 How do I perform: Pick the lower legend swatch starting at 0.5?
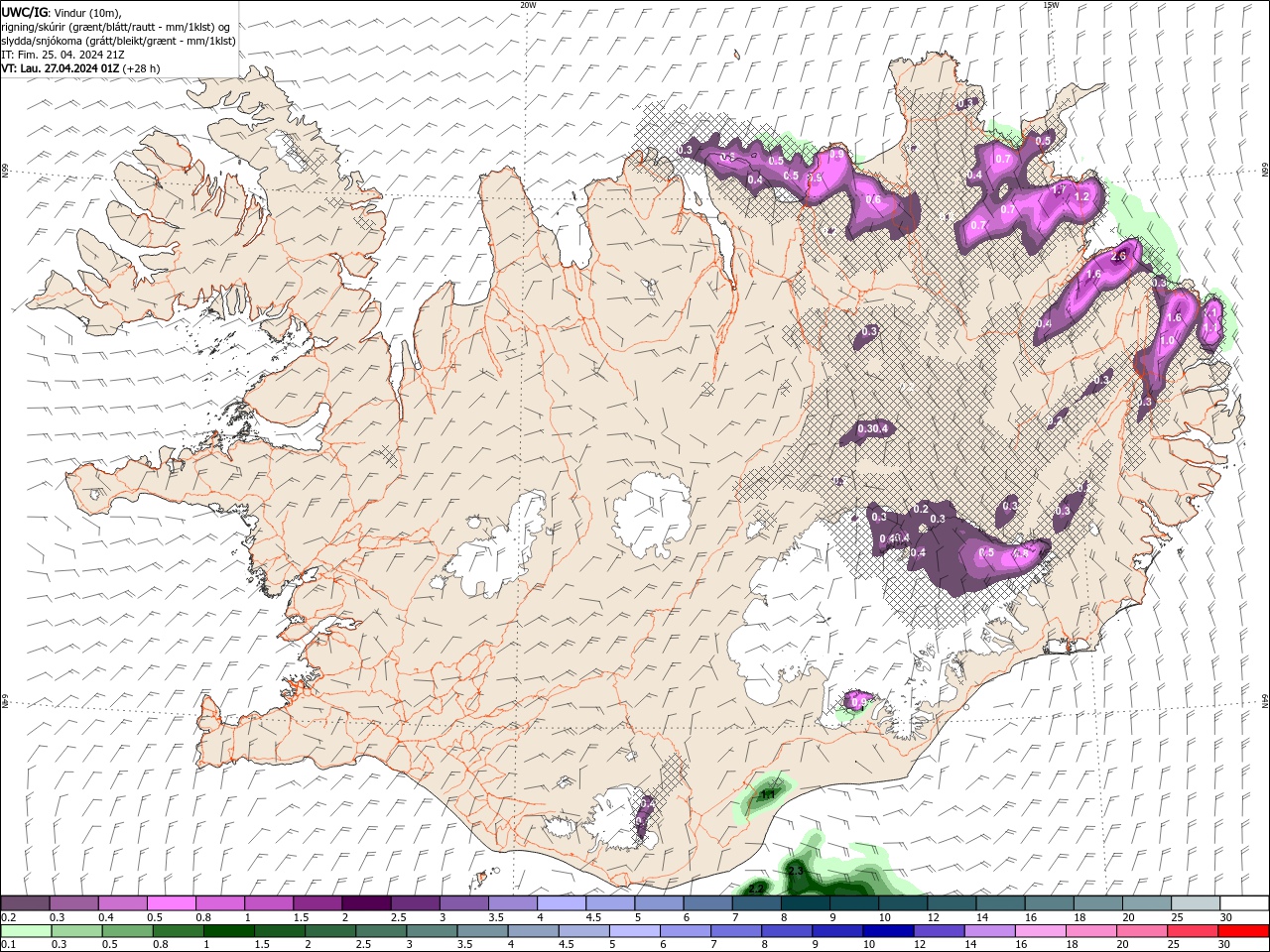tap(127, 931)
